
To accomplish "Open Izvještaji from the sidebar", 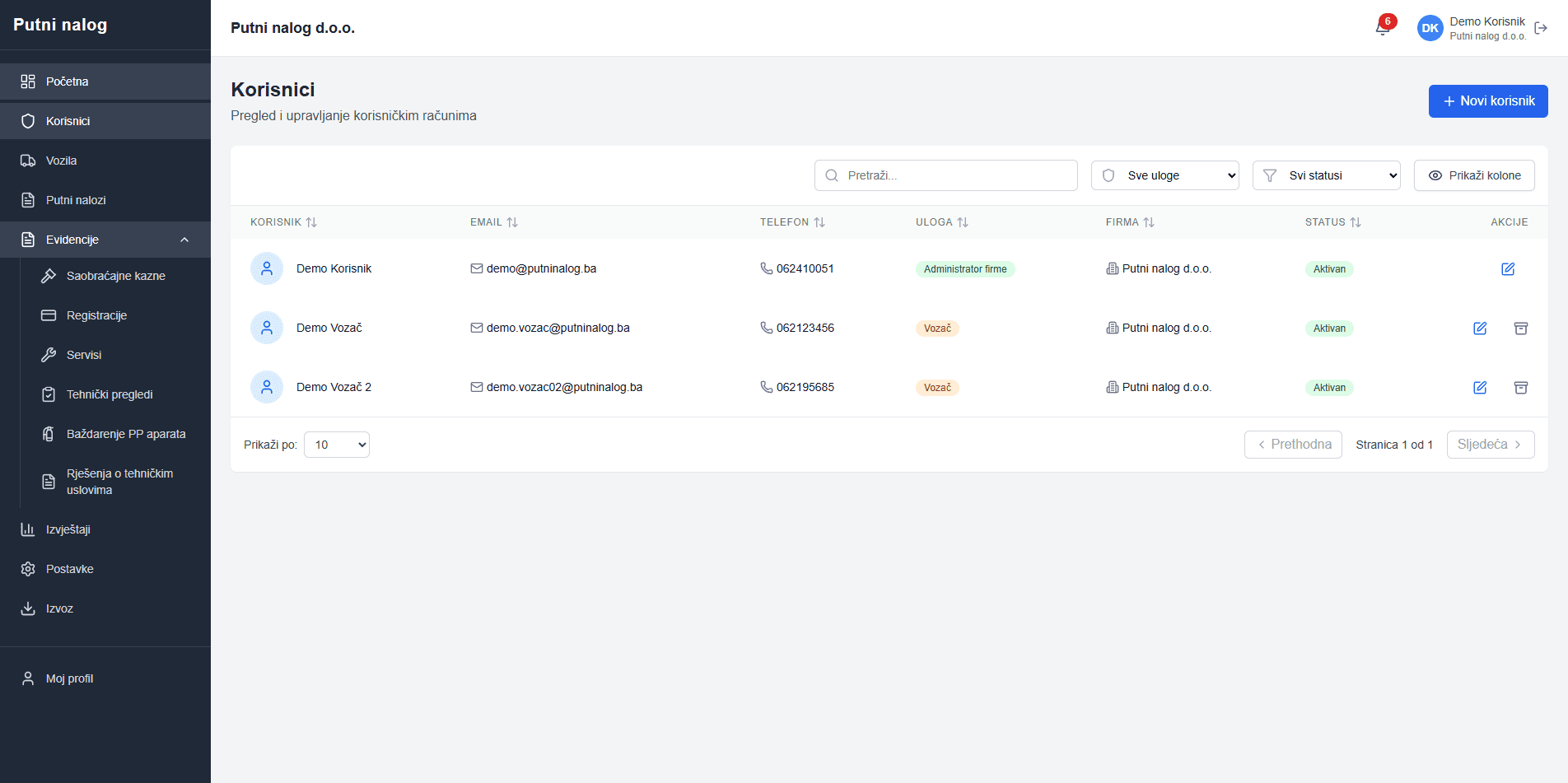I will coord(68,529).
